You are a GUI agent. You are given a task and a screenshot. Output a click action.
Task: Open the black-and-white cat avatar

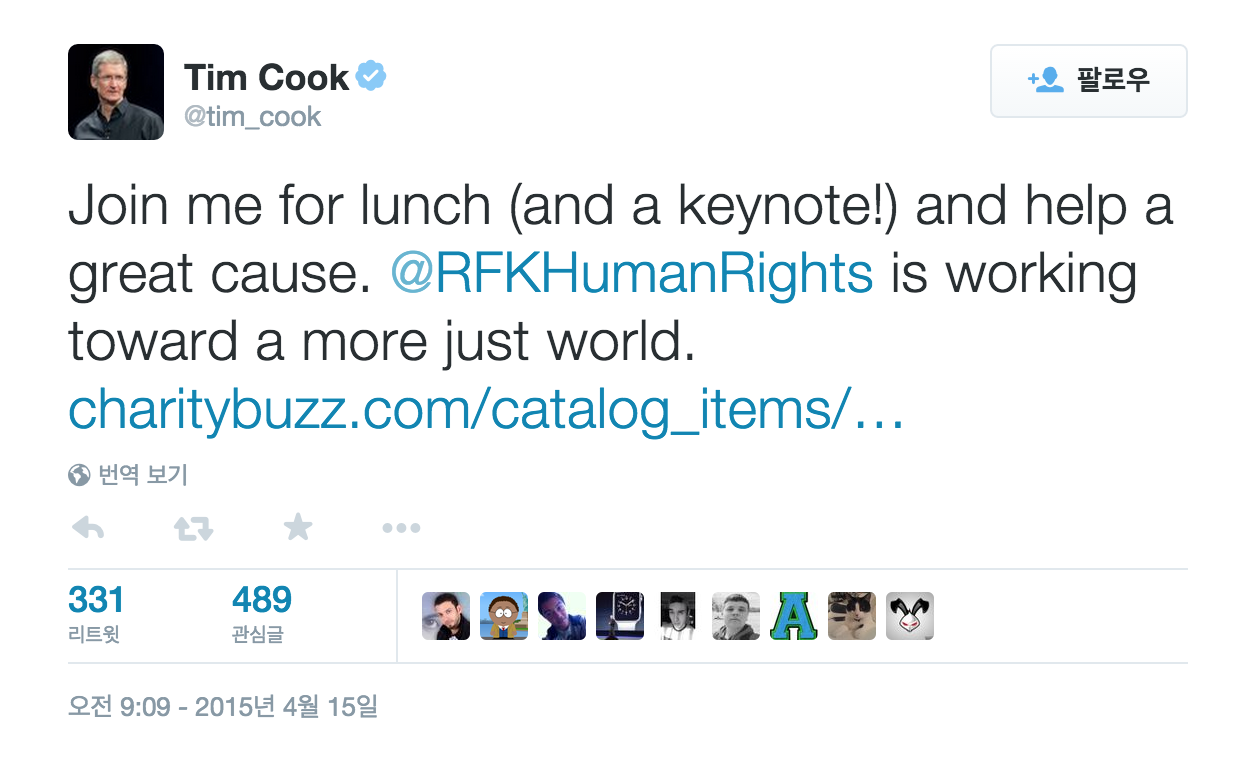click(852, 616)
